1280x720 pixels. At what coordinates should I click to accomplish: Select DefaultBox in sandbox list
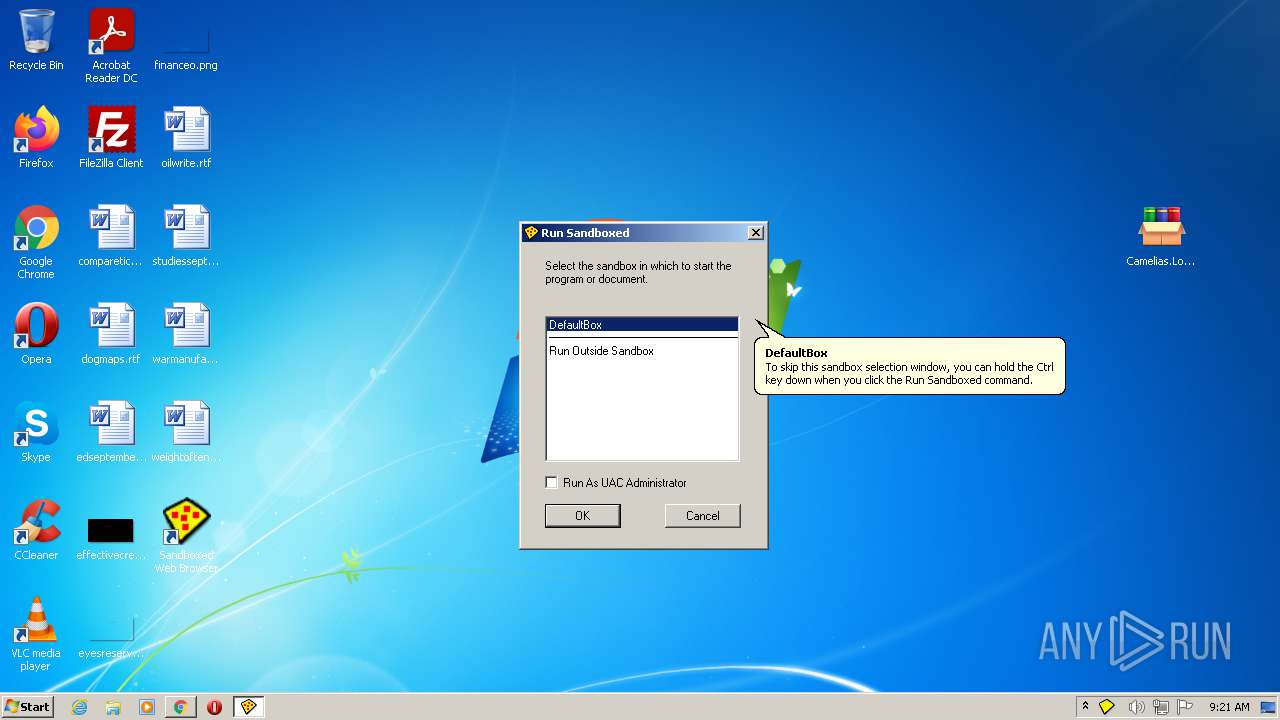pos(642,325)
